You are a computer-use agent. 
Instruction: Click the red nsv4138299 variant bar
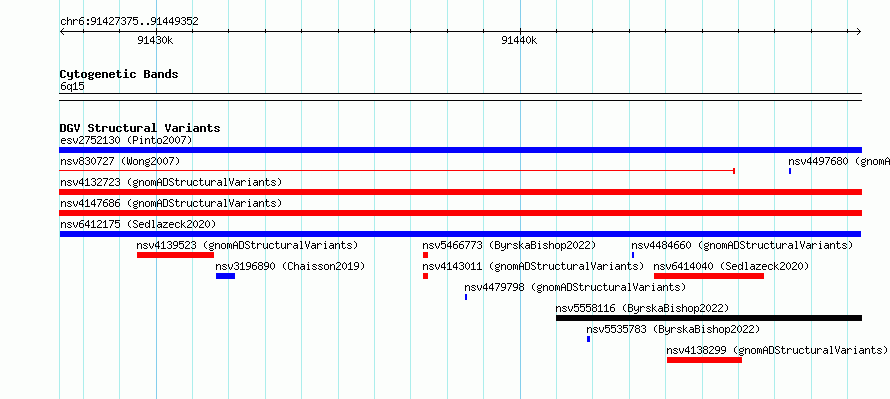pyautogui.click(x=704, y=360)
